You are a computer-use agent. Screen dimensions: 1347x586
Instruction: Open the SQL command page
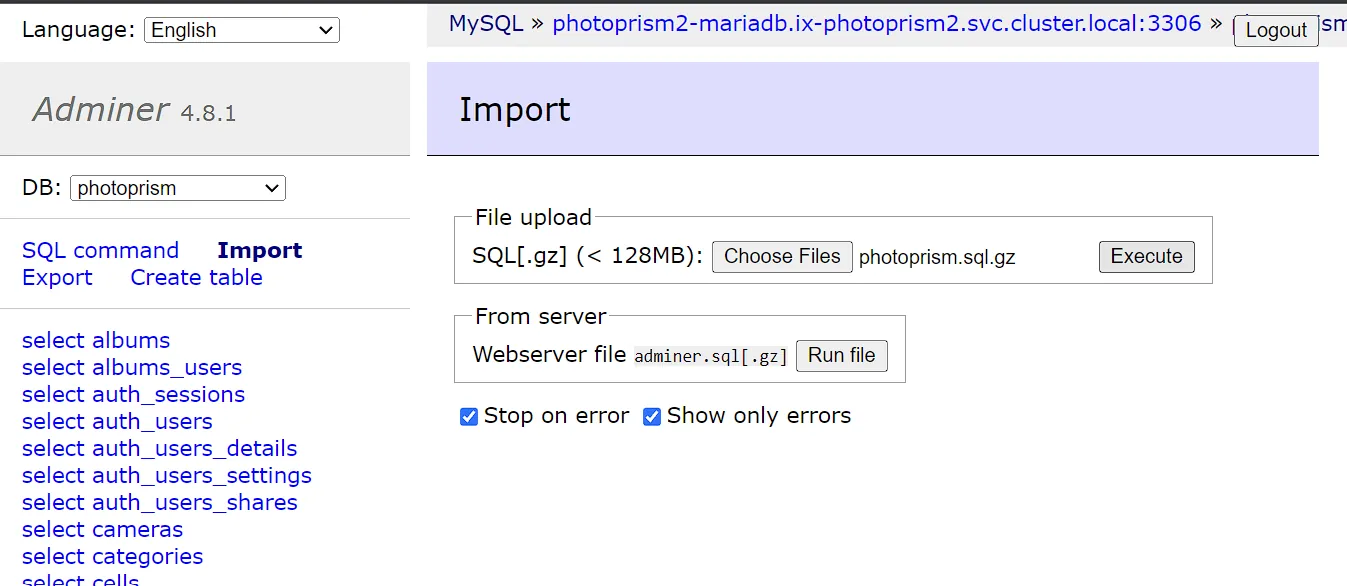tap(100, 249)
